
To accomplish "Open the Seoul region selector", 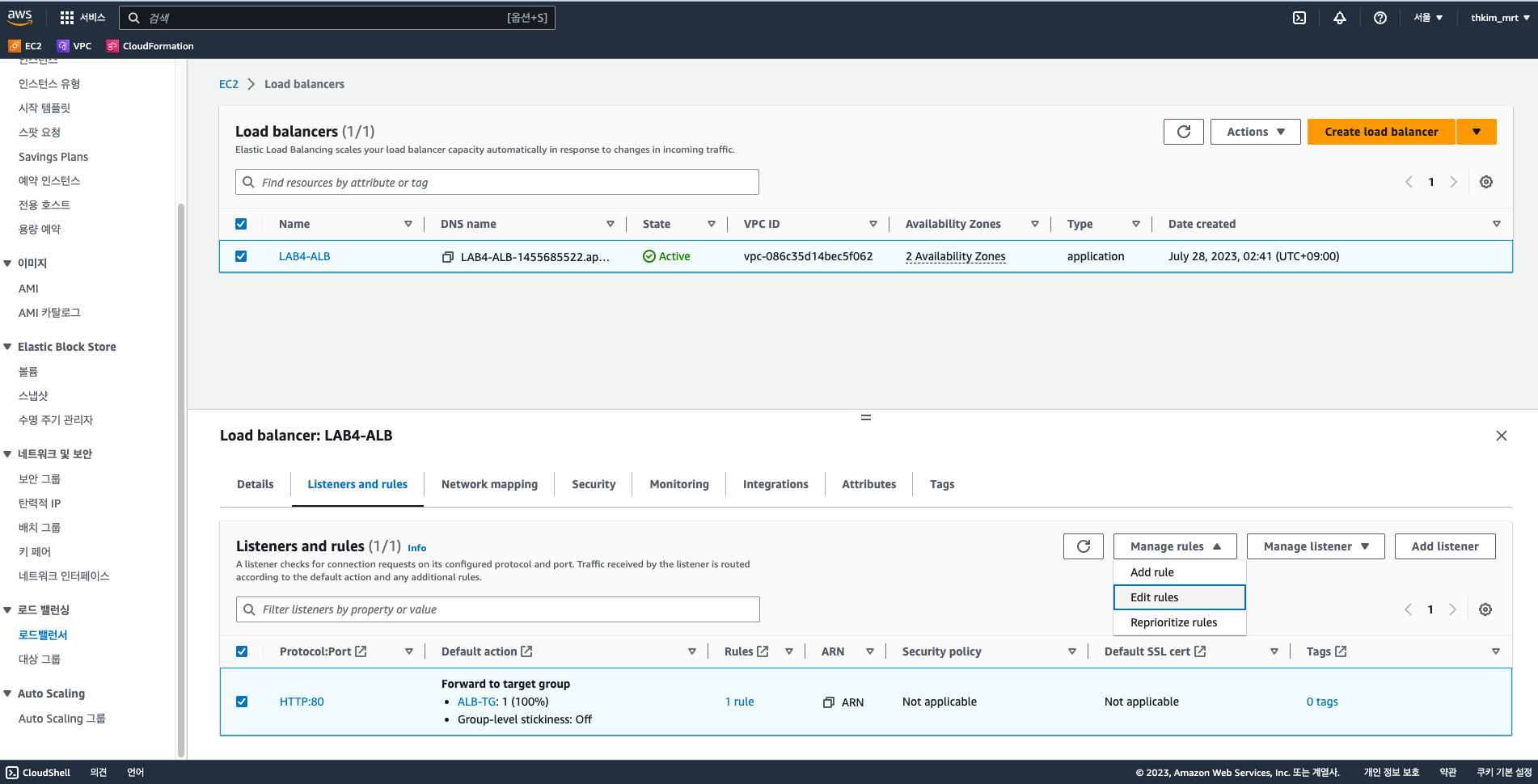I will (x=1428, y=18).
